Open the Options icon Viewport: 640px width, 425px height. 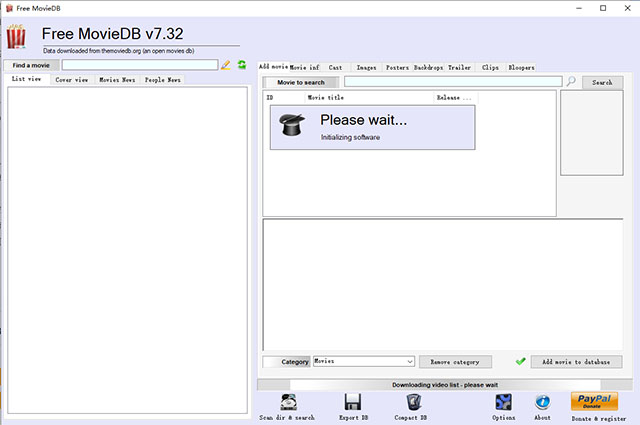pyautogui.click(x=503, y=402)
